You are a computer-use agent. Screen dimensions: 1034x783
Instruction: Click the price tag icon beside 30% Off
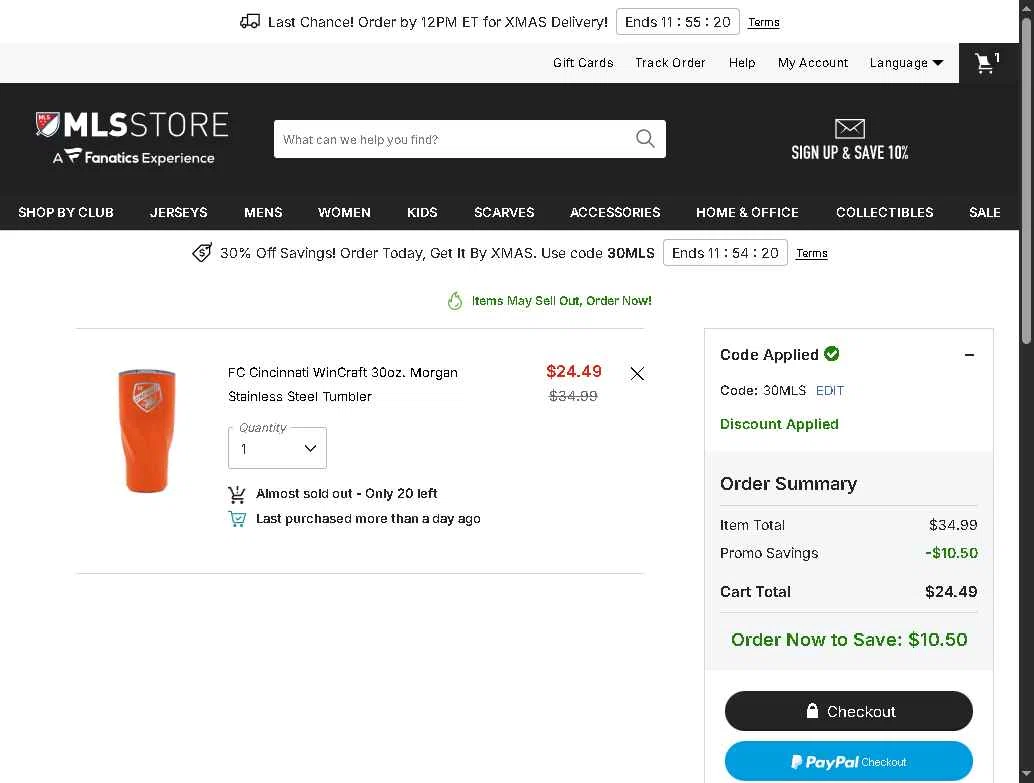coord(202,253)
